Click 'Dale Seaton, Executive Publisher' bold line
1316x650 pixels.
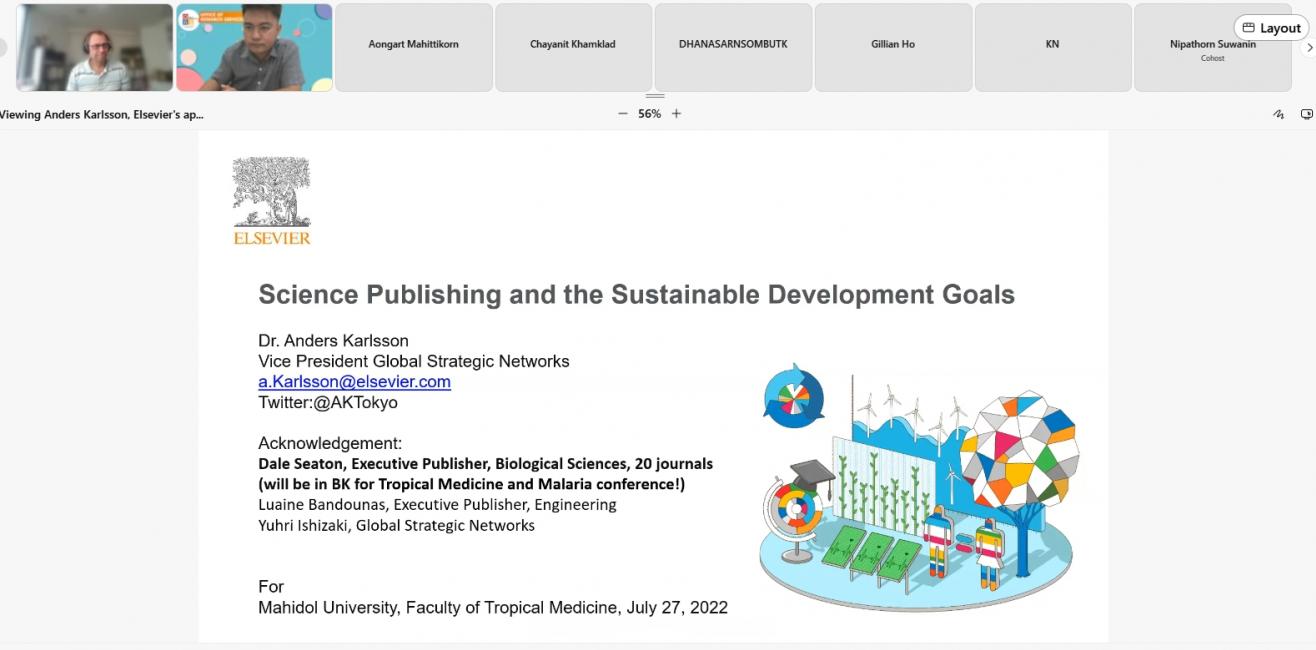pyautogui.click(x=486, y=464)
